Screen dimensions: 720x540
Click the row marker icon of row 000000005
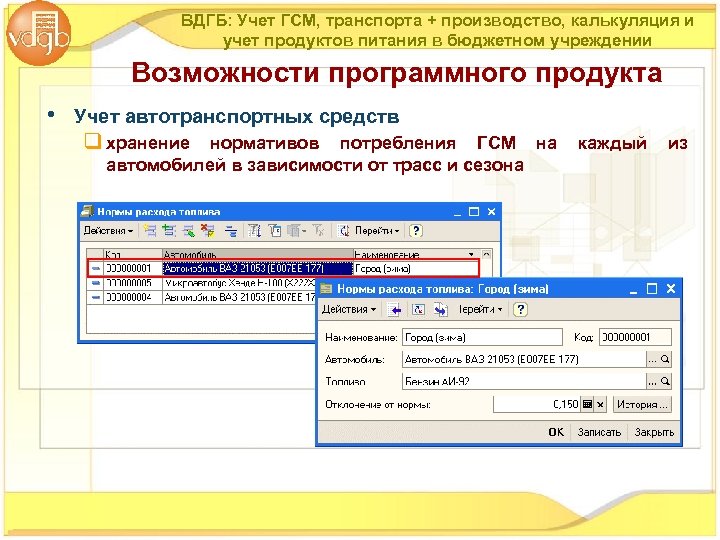pos(96,283)
